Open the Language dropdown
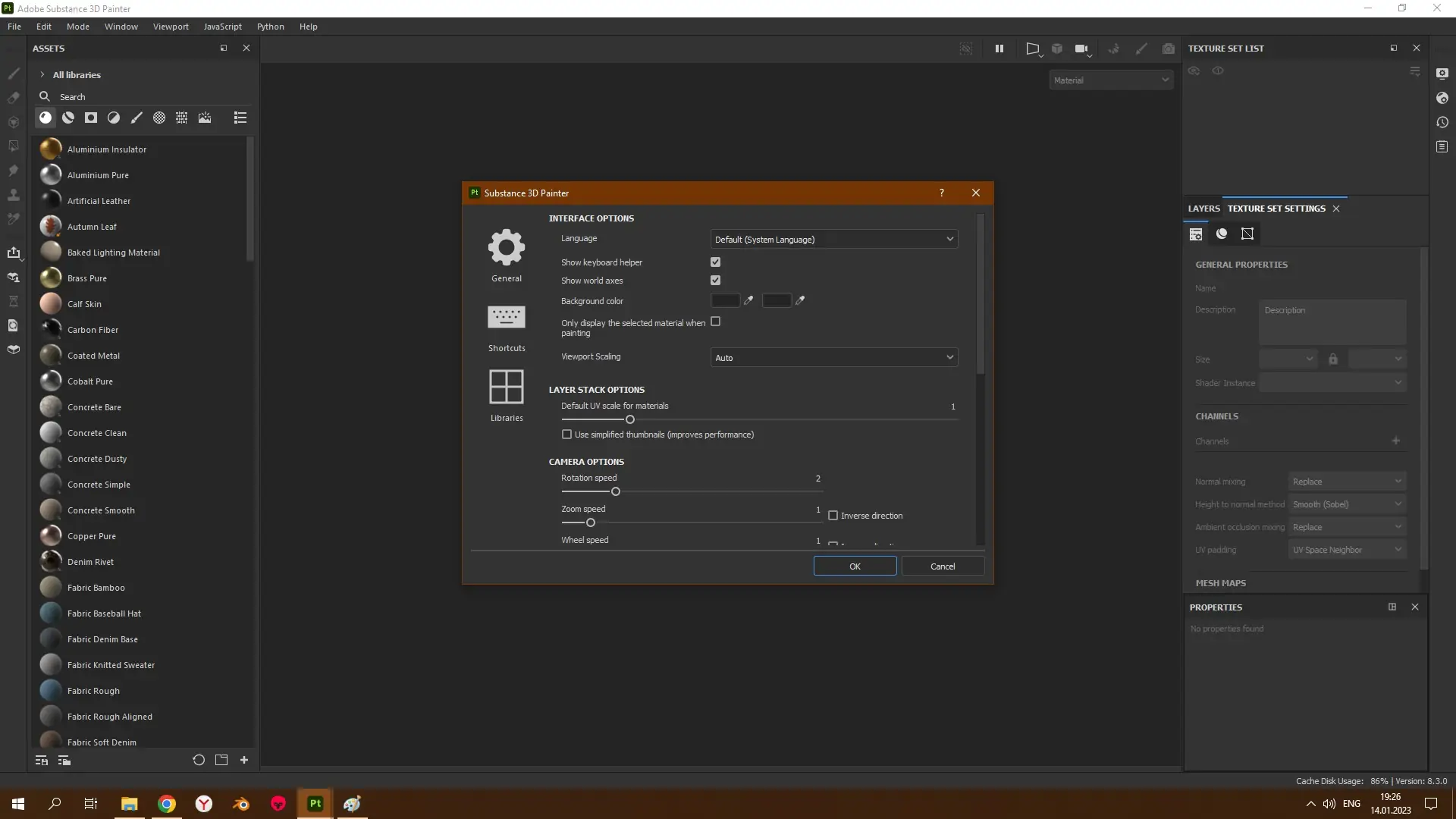The width and height of the screenshot is (1456, 819). [x=833, y=239]
